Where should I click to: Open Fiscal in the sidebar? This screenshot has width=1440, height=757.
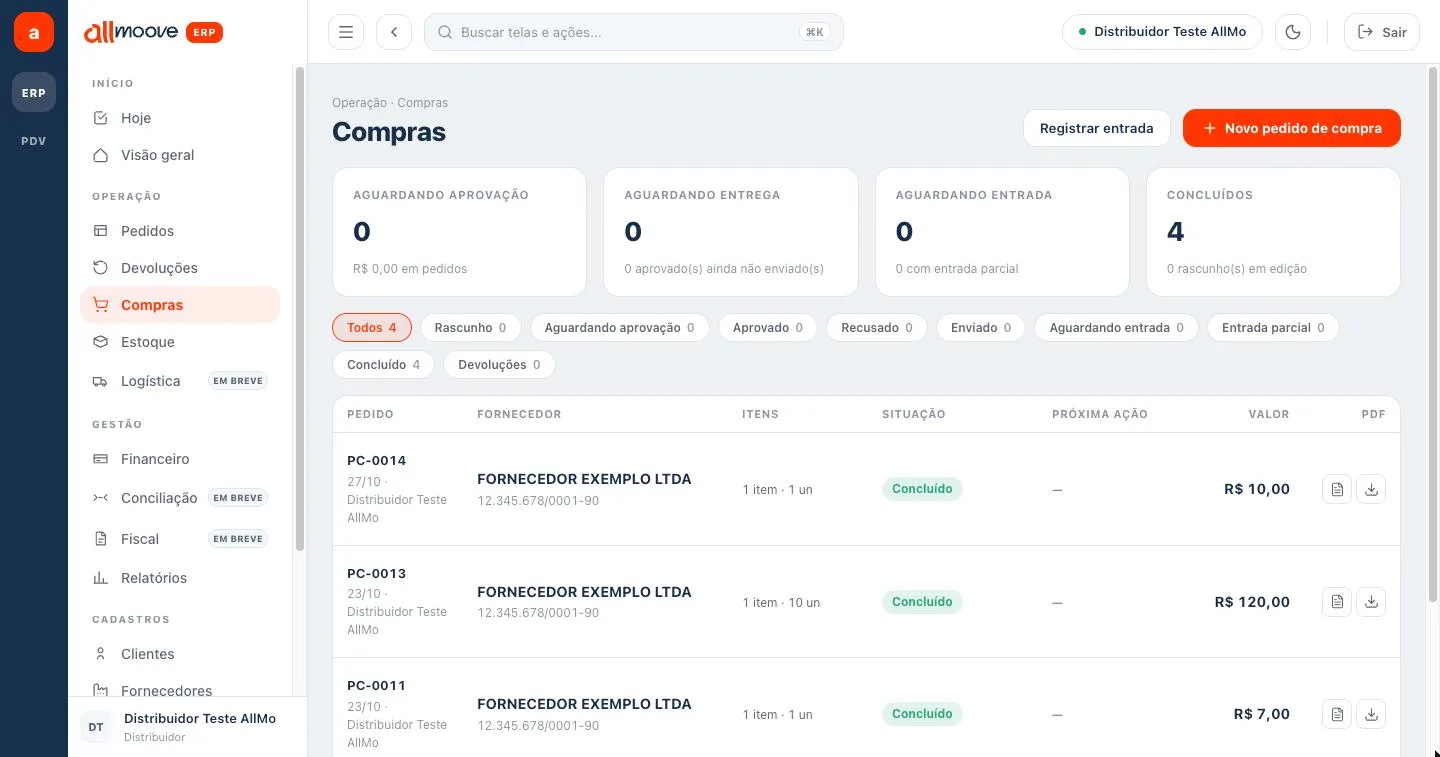pyautogui.click(x=180, y=539)
